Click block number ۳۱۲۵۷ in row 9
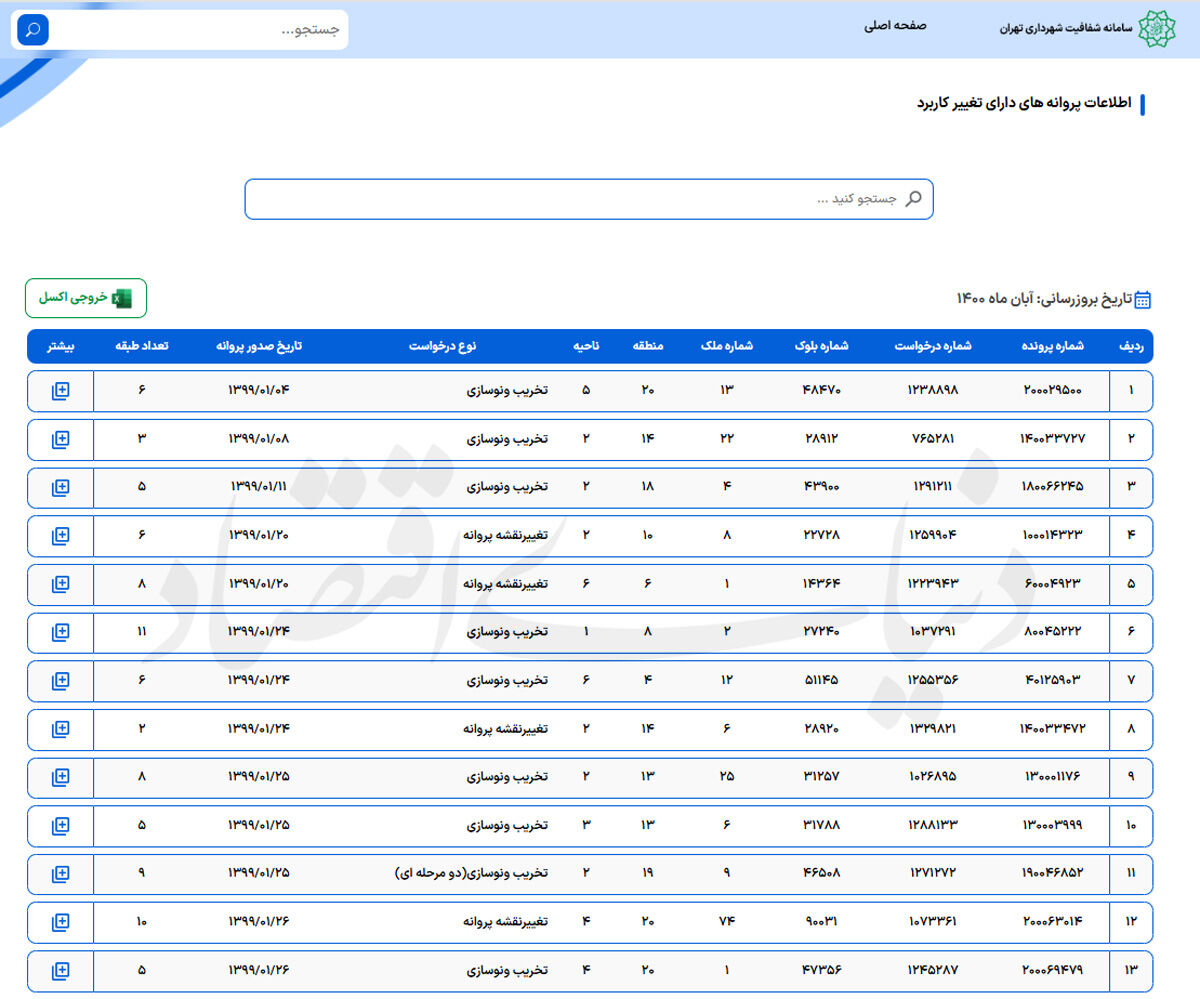Viewport: 1200px width, 999px height. tap(821, 777)
